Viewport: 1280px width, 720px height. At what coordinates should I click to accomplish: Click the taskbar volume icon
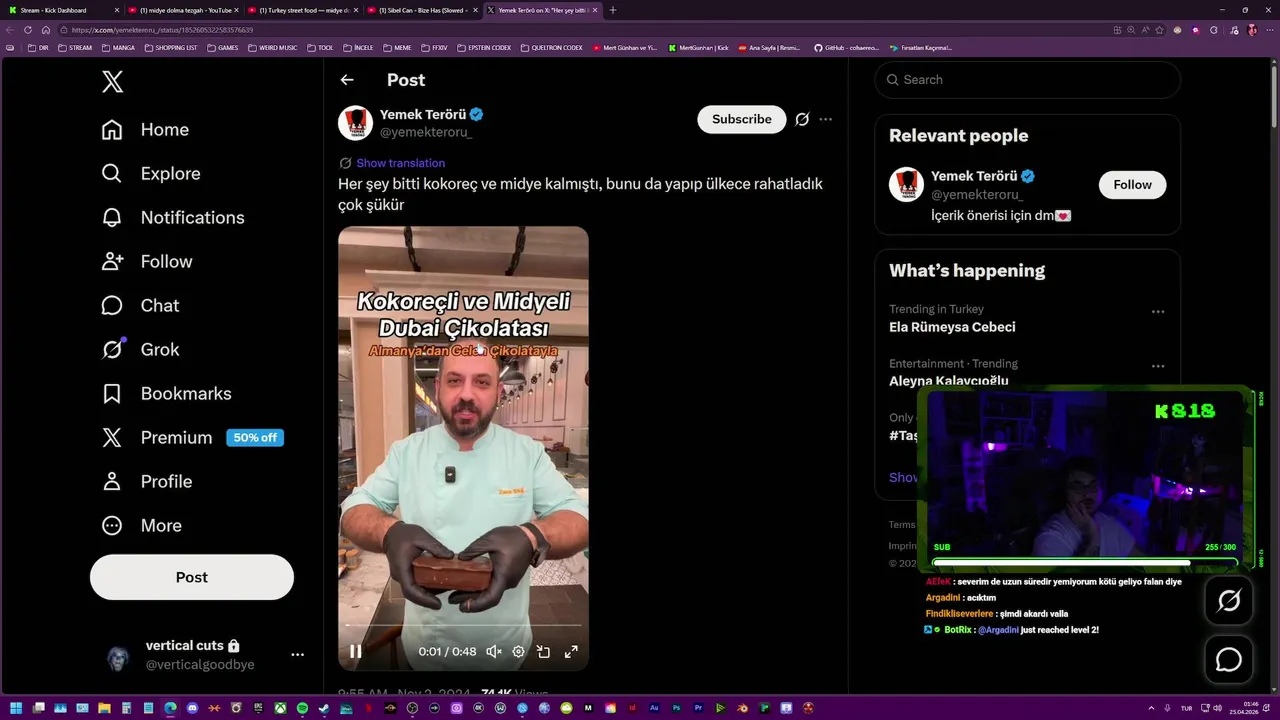tap(1217, 709)
